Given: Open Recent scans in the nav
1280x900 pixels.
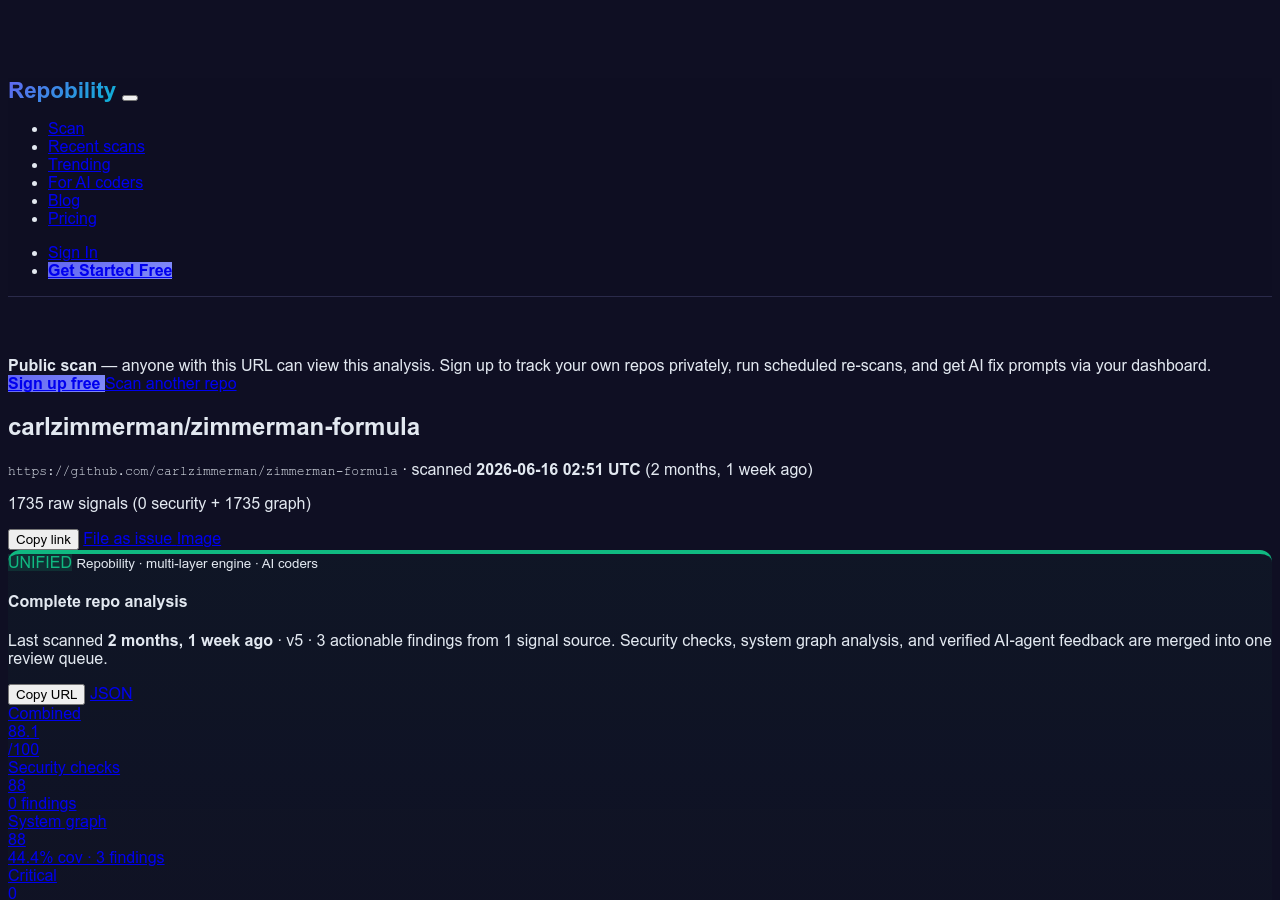Looking at the screenshot, I should [96, 146].
